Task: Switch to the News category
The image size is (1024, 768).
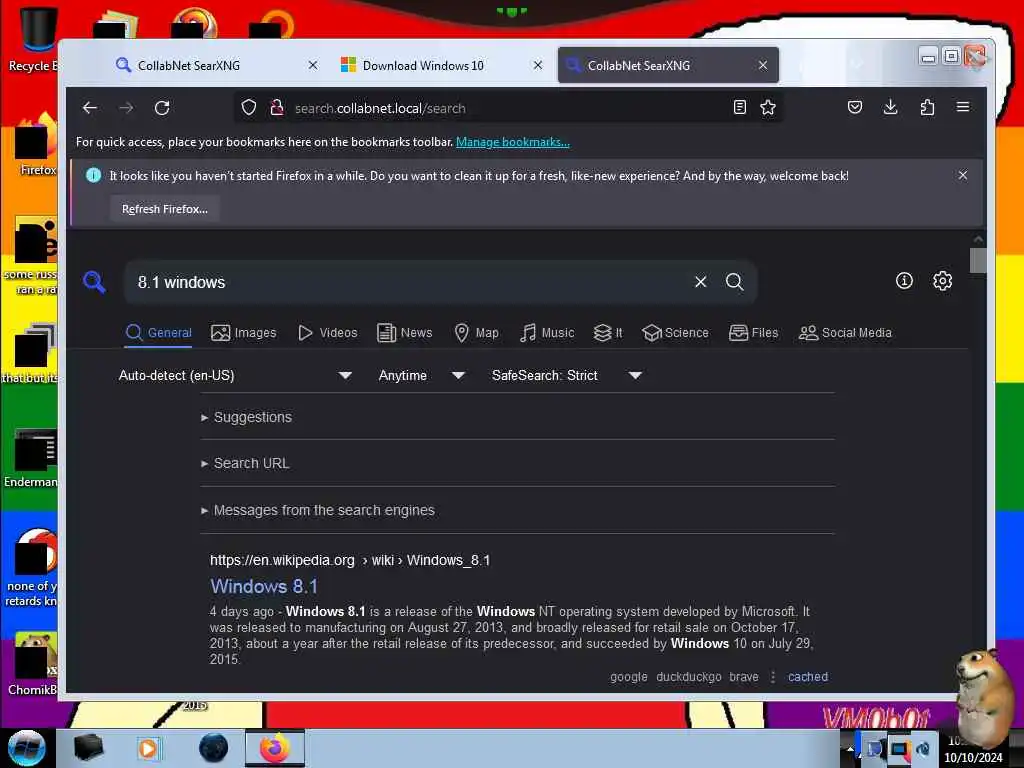Action: 404,333
